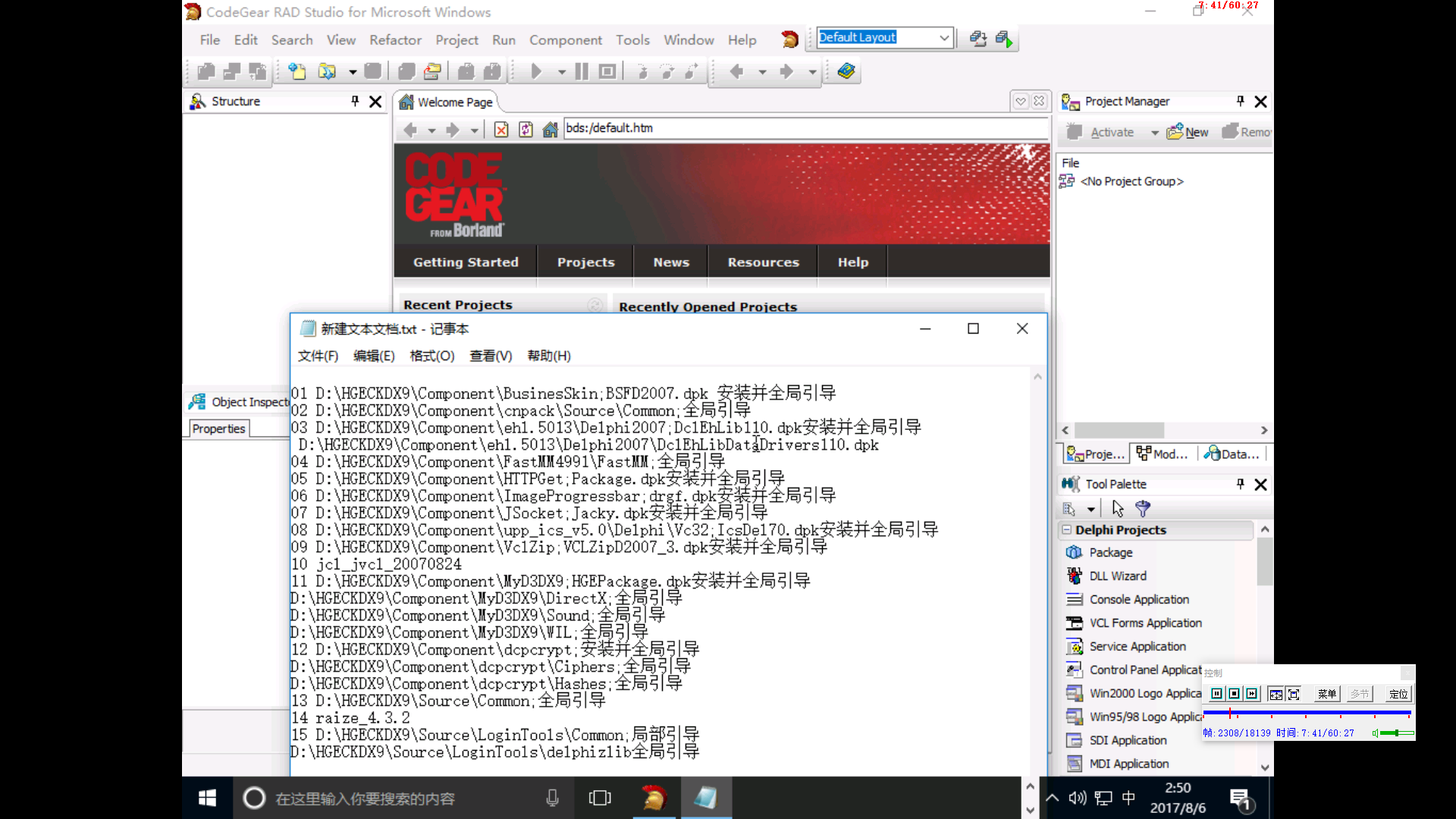
Task: Open Task View from the taskbar
Action: 600,798
